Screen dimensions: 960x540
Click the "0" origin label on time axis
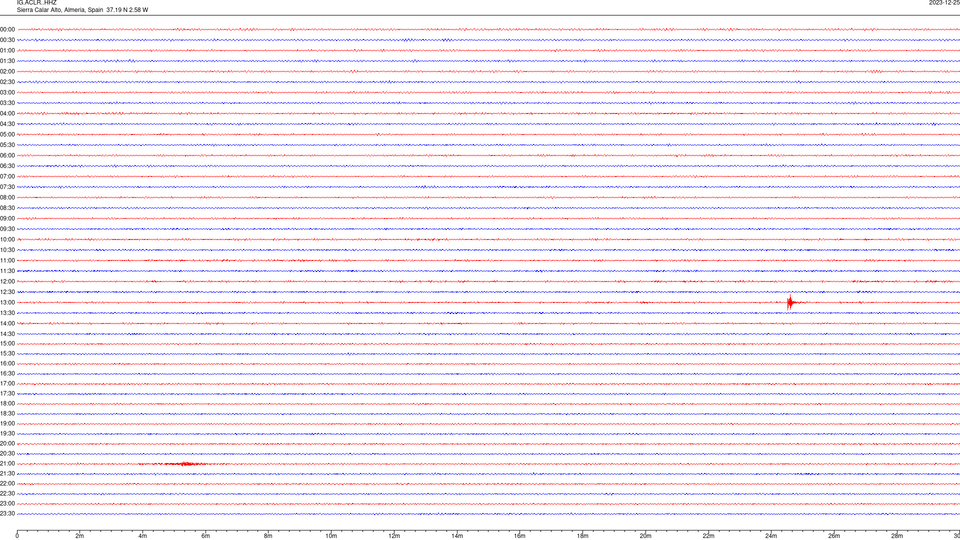click(17, 536)
